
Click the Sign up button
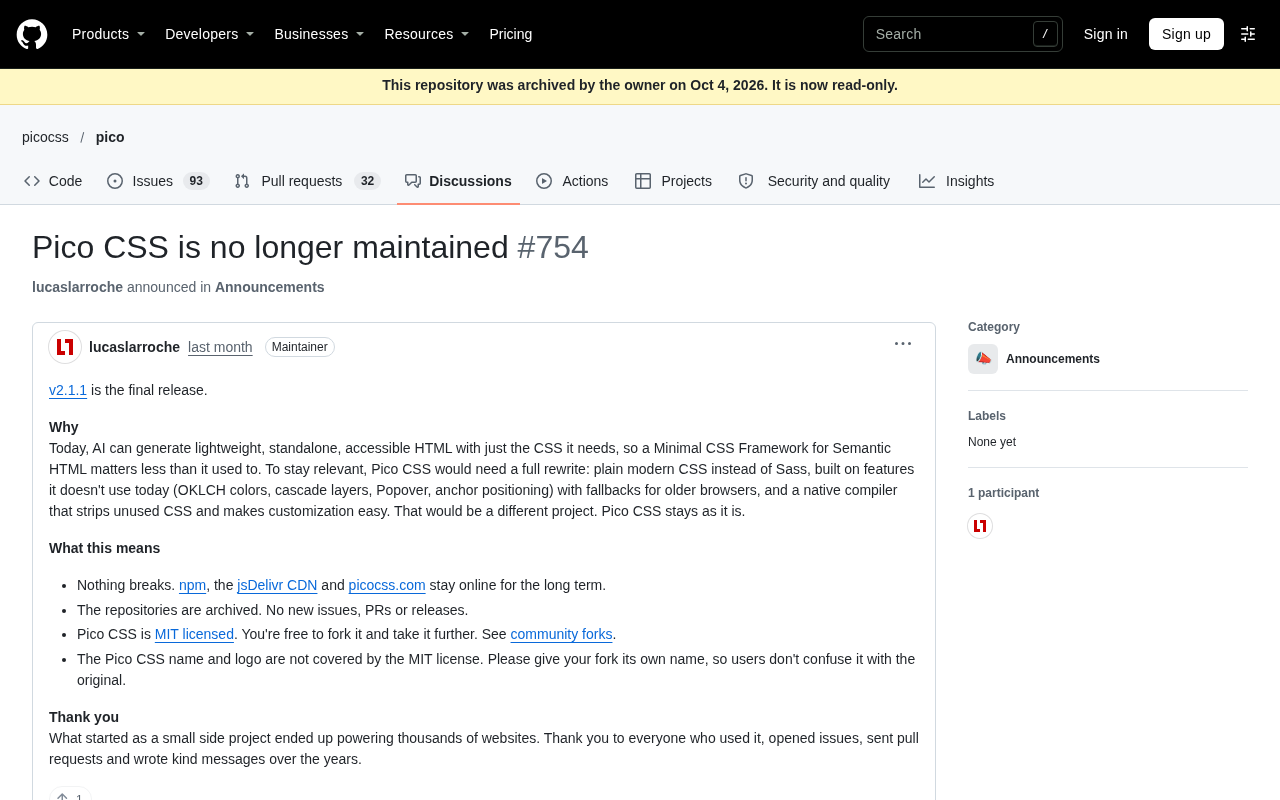[x=1186, y=34]
